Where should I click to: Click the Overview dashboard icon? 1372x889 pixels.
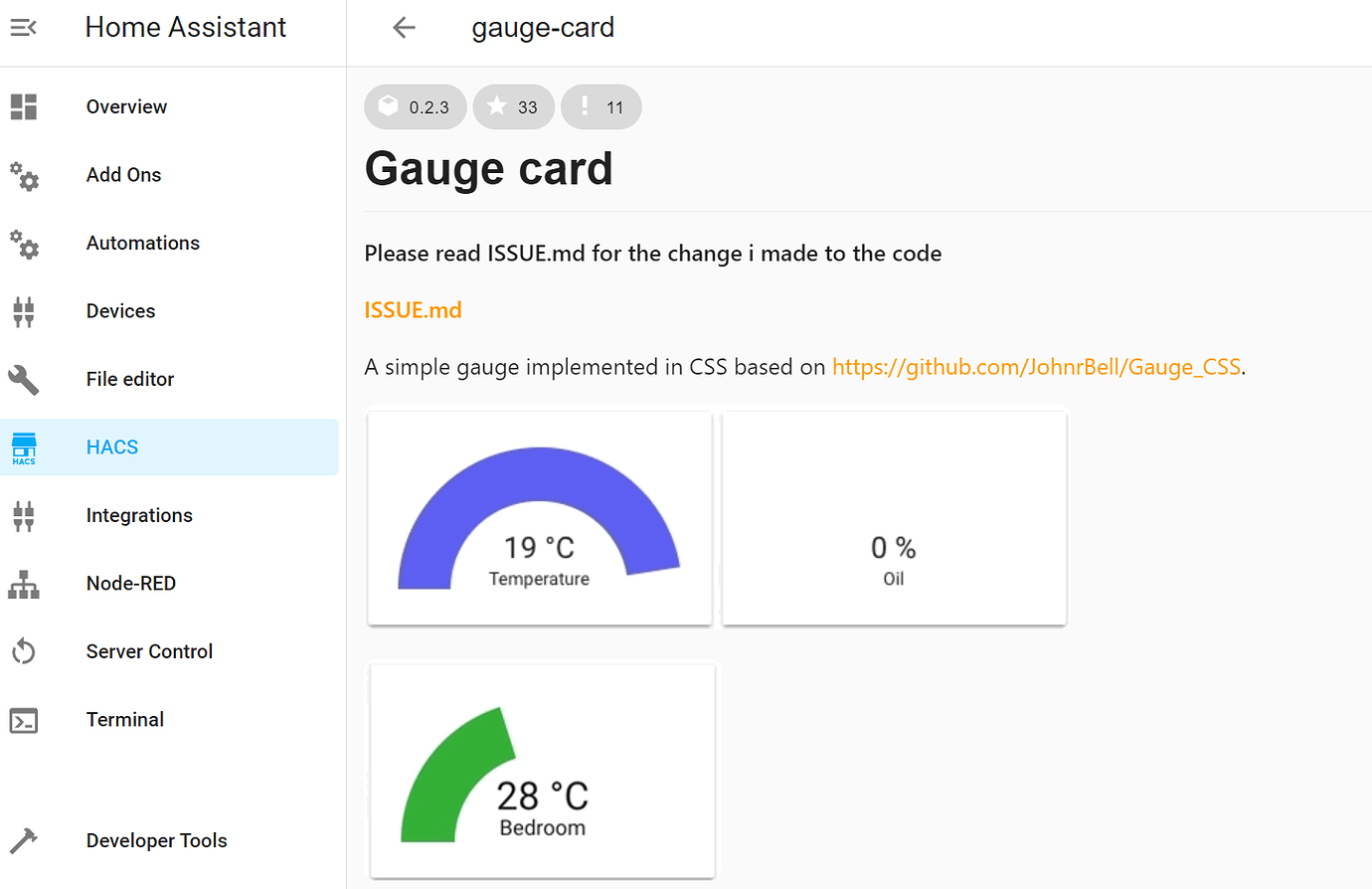click(x=23, y=106)
